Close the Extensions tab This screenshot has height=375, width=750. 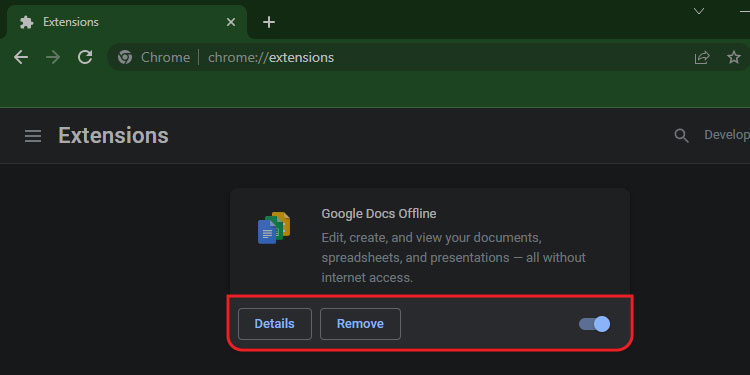(231, 22)
